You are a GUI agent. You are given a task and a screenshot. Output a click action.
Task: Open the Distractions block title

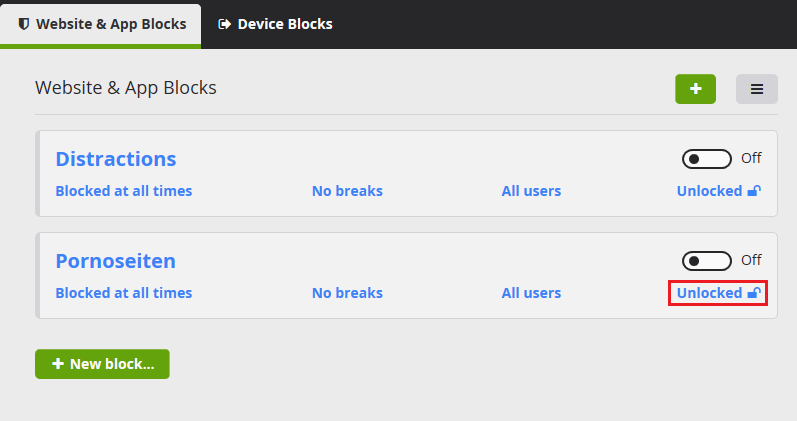click(116, 159)
